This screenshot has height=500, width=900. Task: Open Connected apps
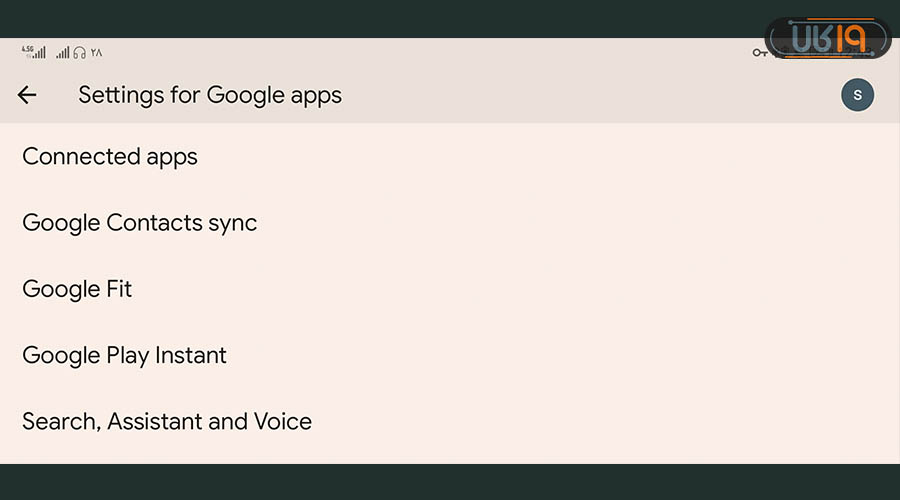pos(110,157)
